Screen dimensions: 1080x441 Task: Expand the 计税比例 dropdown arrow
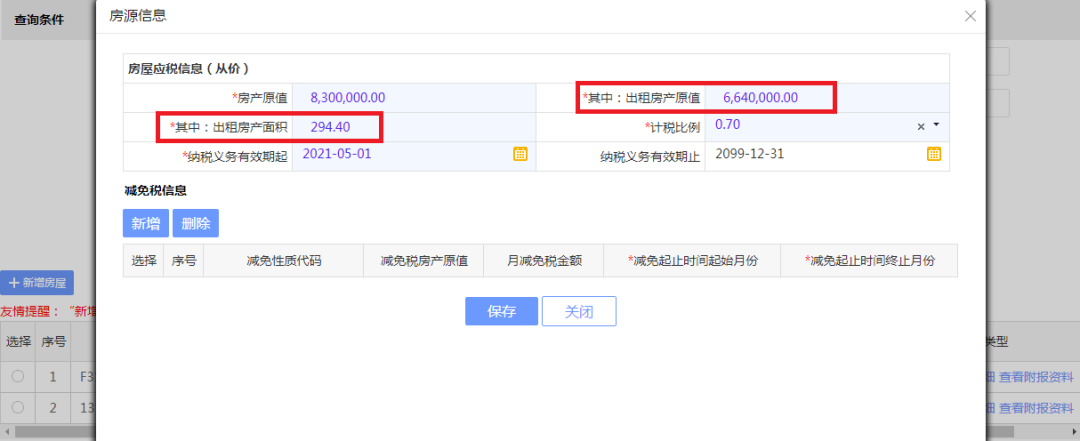(936, 125)
